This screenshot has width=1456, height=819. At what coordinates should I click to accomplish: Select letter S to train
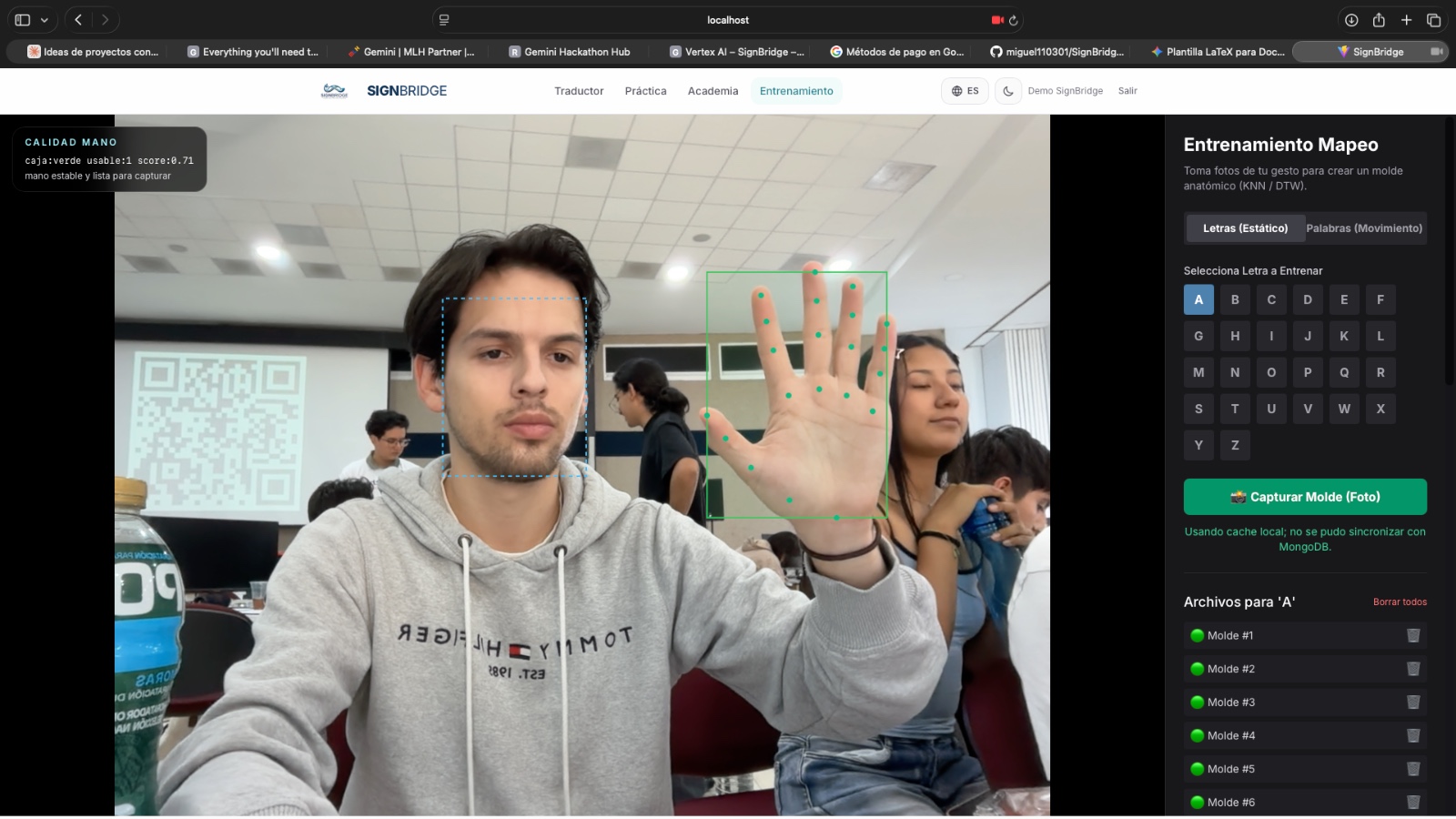click(1198, 409)
